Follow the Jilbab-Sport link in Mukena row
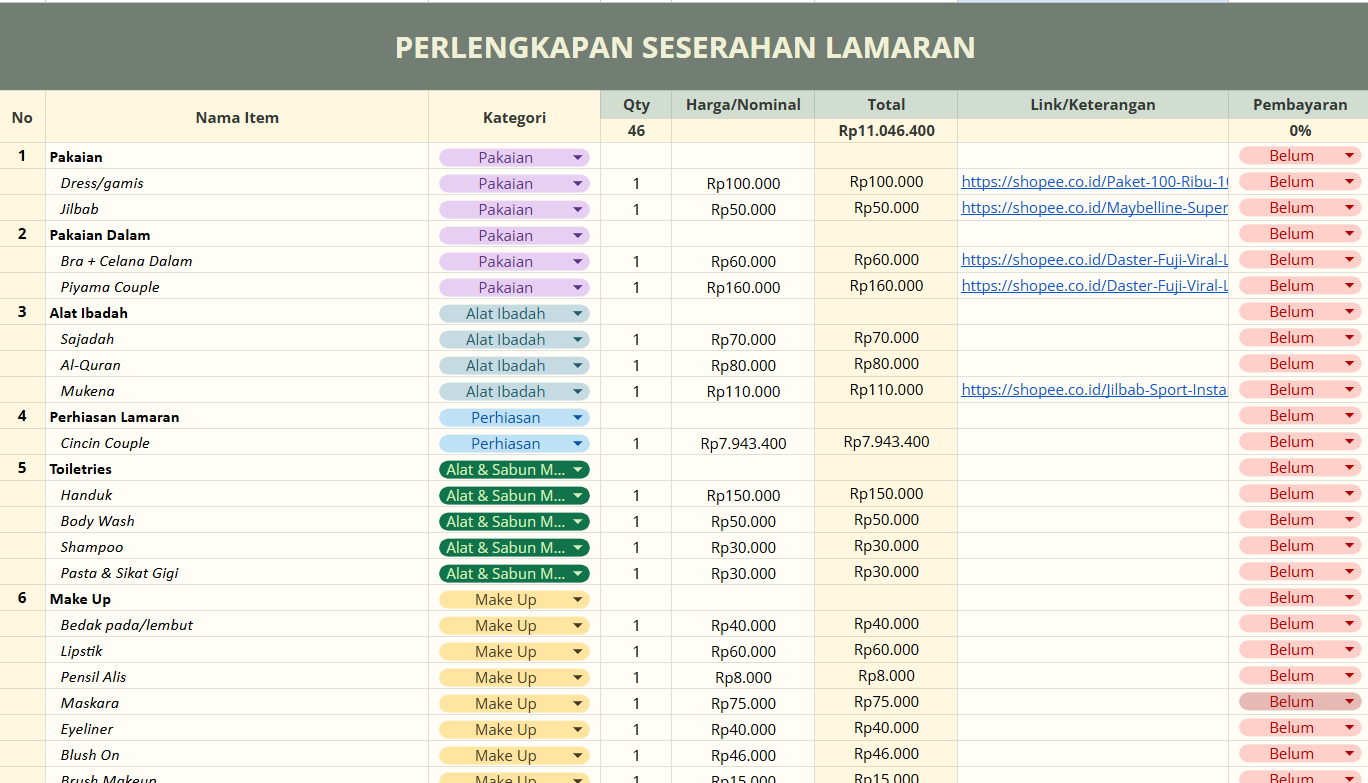The image size is (1368, 783). [x=1093, y=390]
